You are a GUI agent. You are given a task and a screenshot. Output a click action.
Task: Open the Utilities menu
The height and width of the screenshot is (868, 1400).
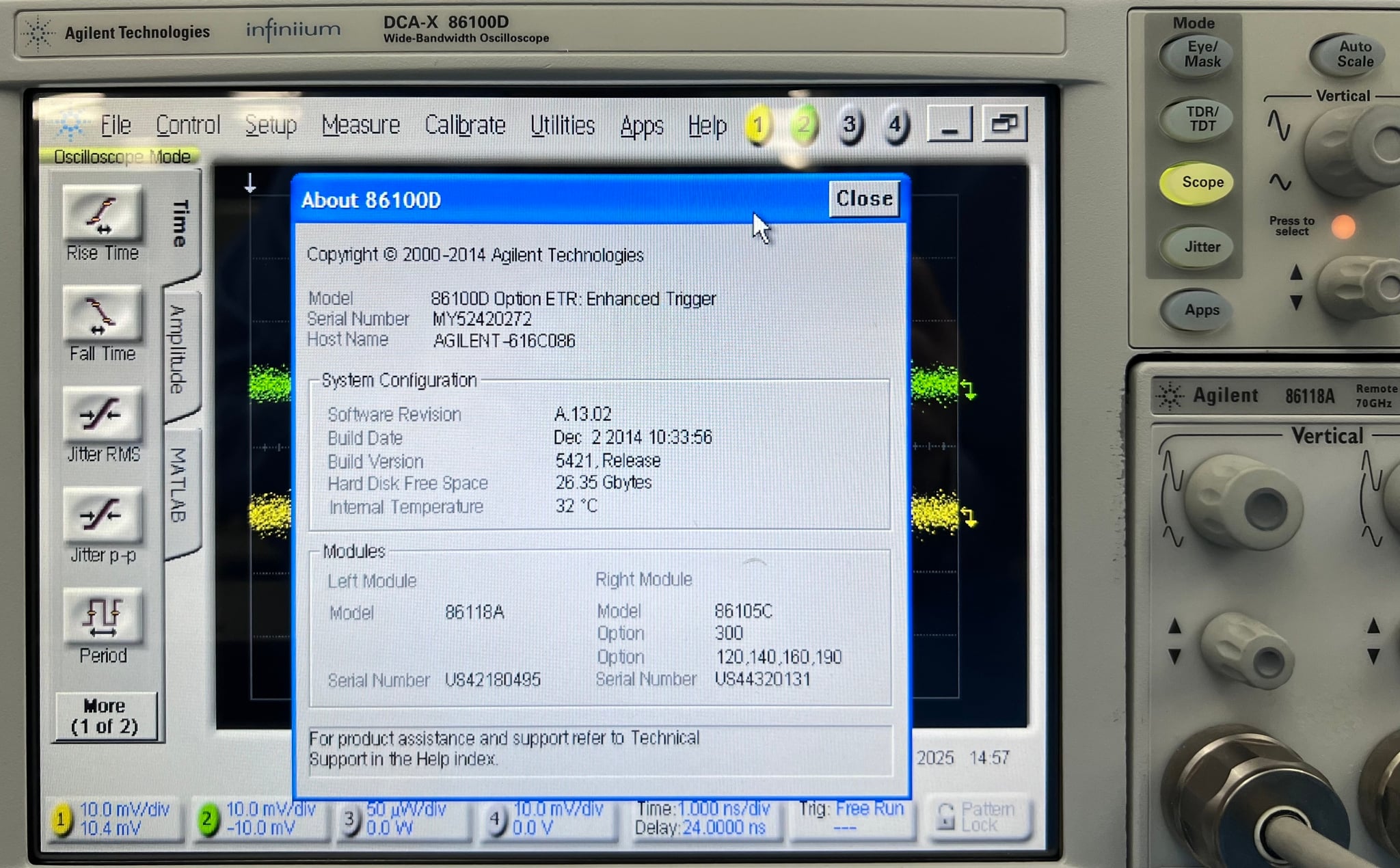(563, 126)
